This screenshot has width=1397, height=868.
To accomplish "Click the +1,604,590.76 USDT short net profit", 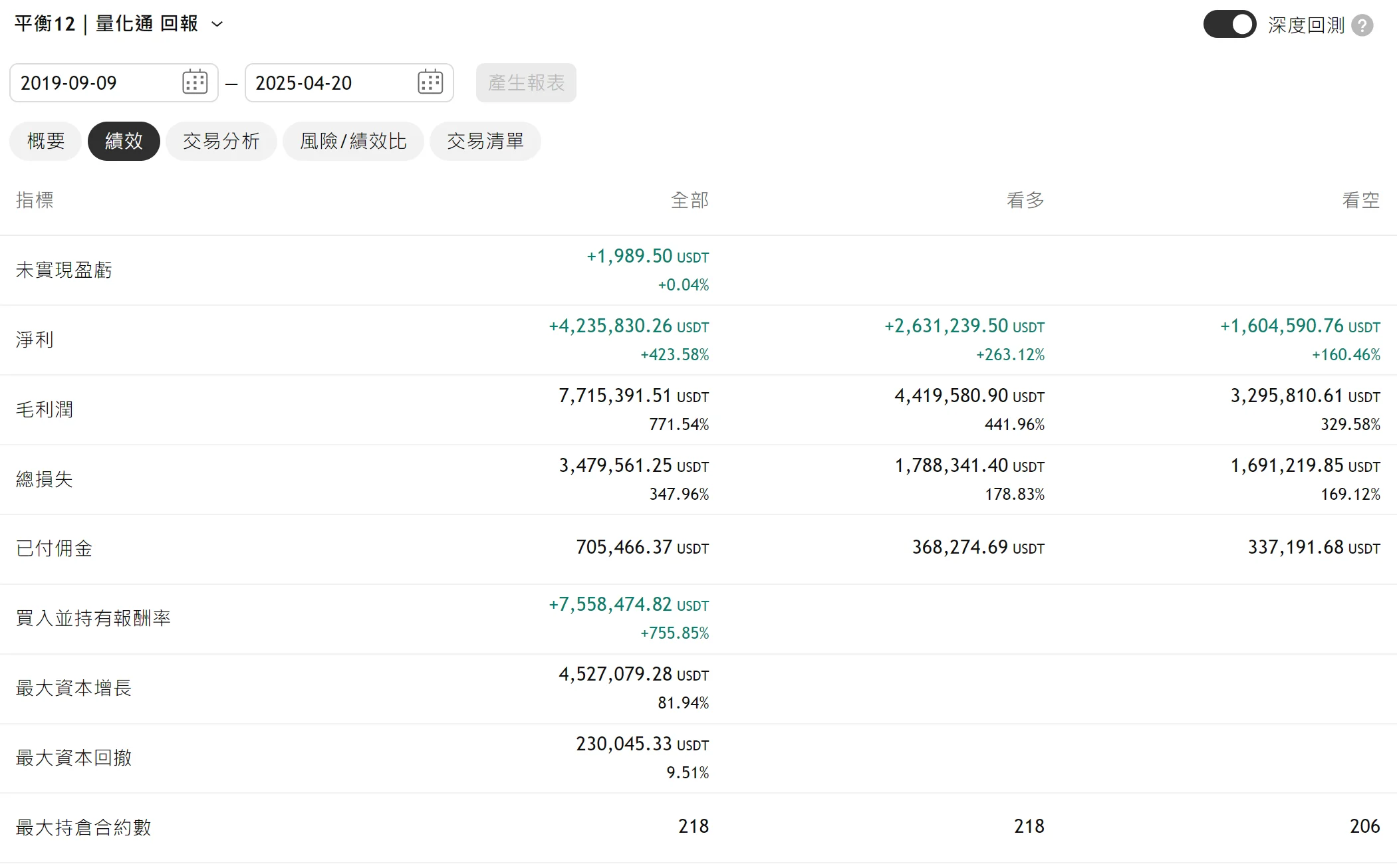I will [x=1301, y=326].
